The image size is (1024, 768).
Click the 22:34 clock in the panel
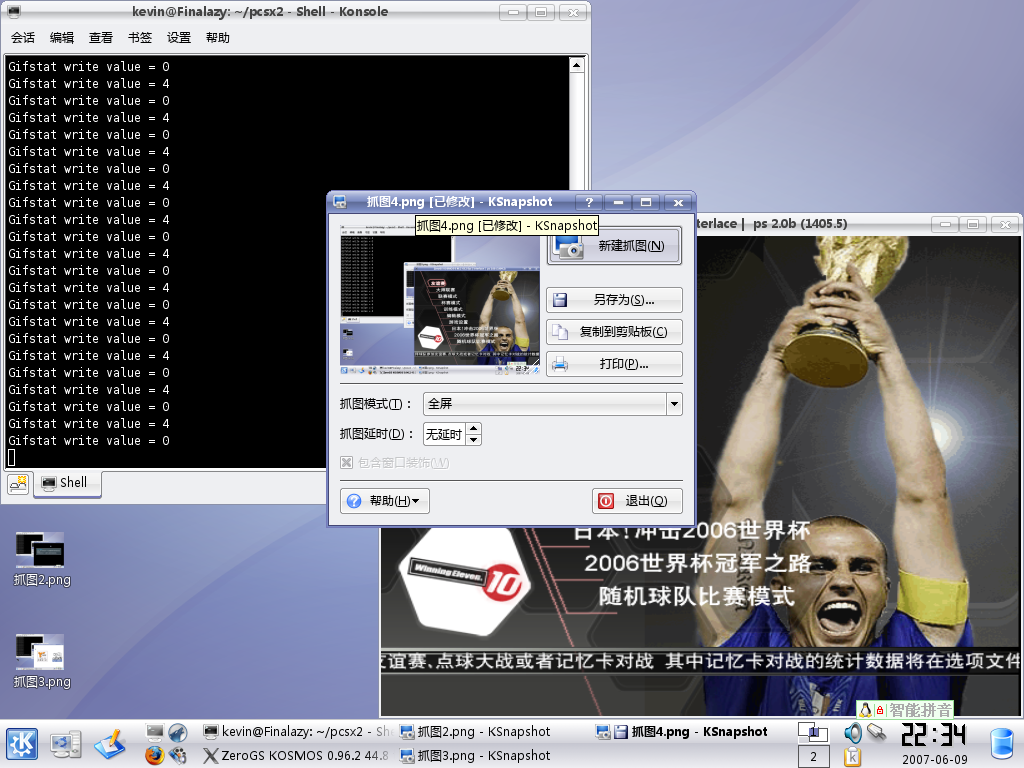(x=934, y=735)
